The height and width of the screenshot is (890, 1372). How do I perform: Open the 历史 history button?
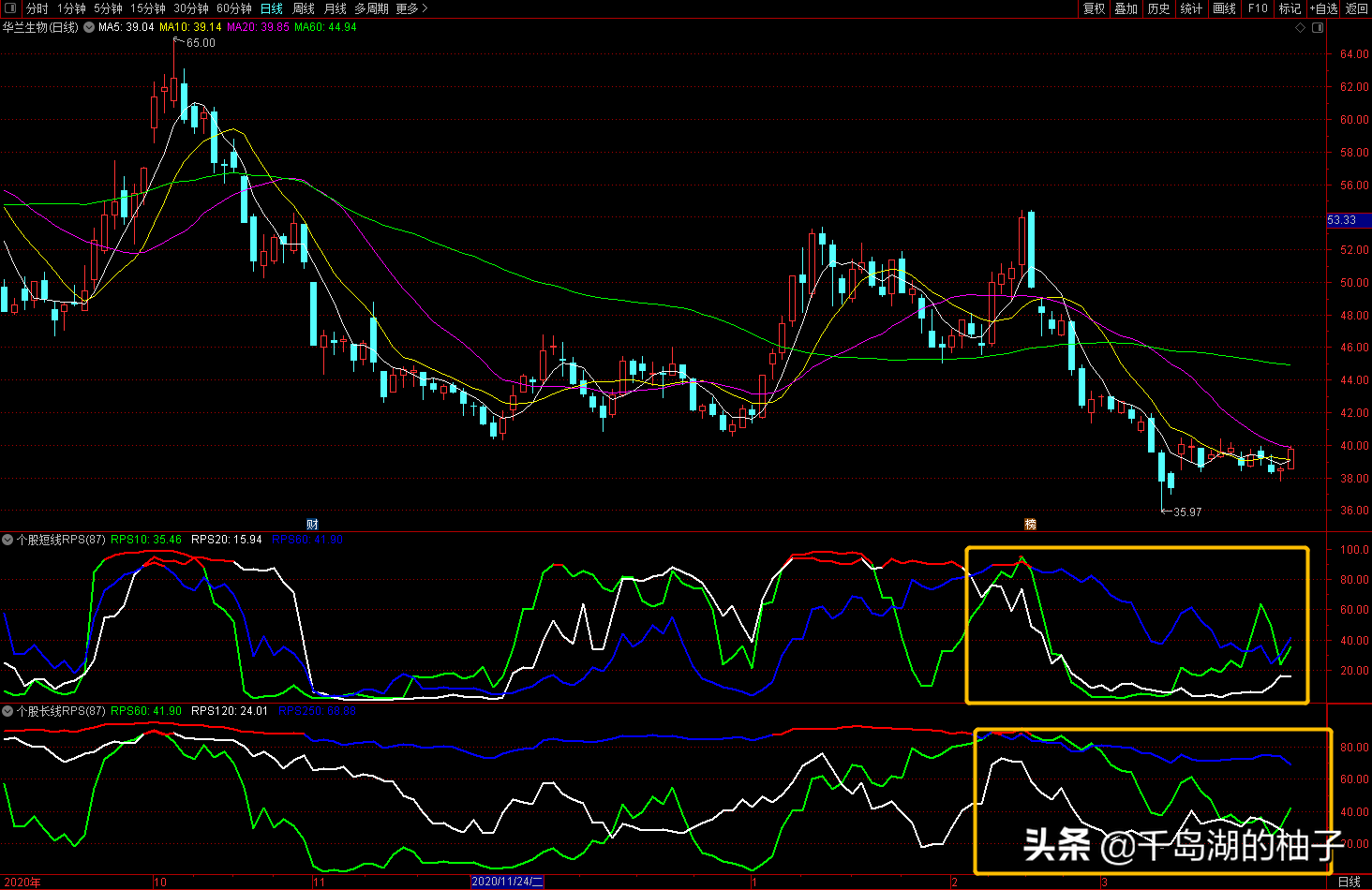[1158, 8]
